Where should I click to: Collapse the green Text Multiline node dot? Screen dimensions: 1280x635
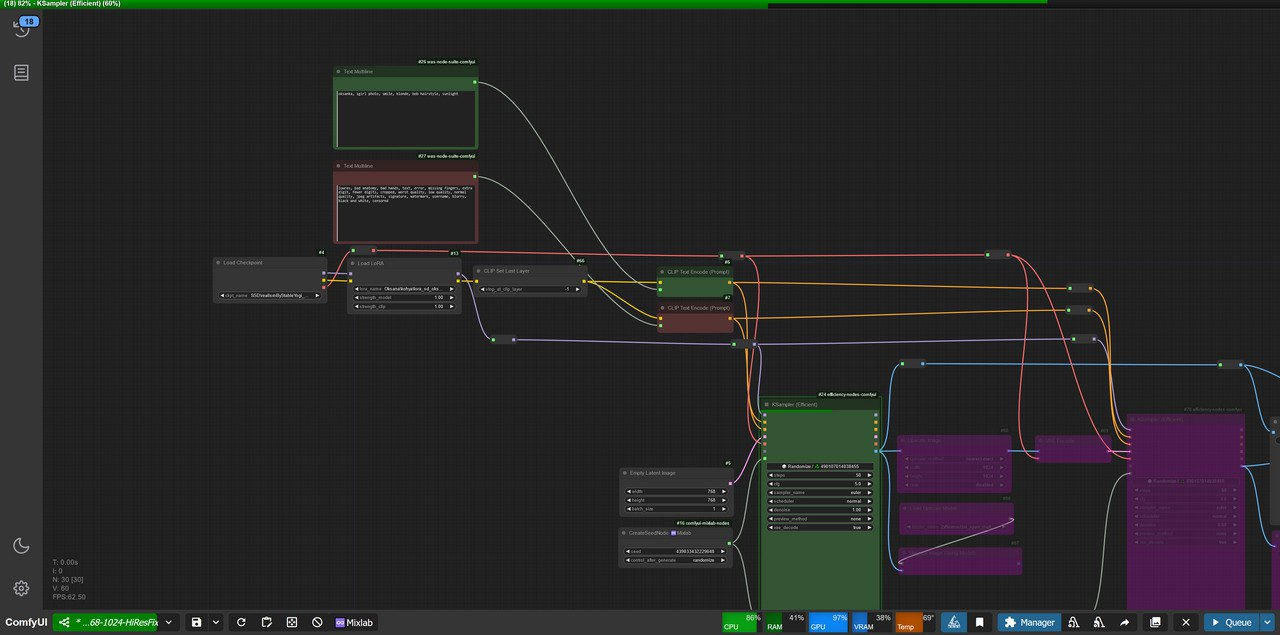click(x=339, y=72)
